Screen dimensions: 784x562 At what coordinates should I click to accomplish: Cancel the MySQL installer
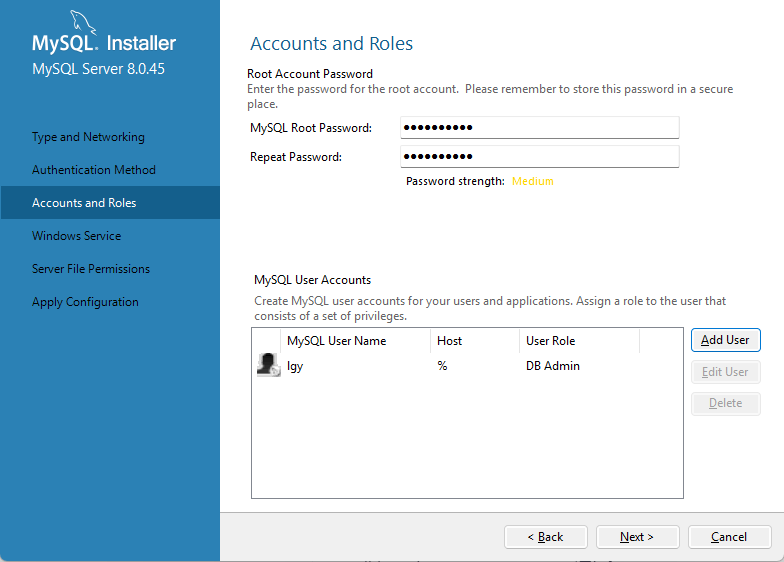coord(730,537)
